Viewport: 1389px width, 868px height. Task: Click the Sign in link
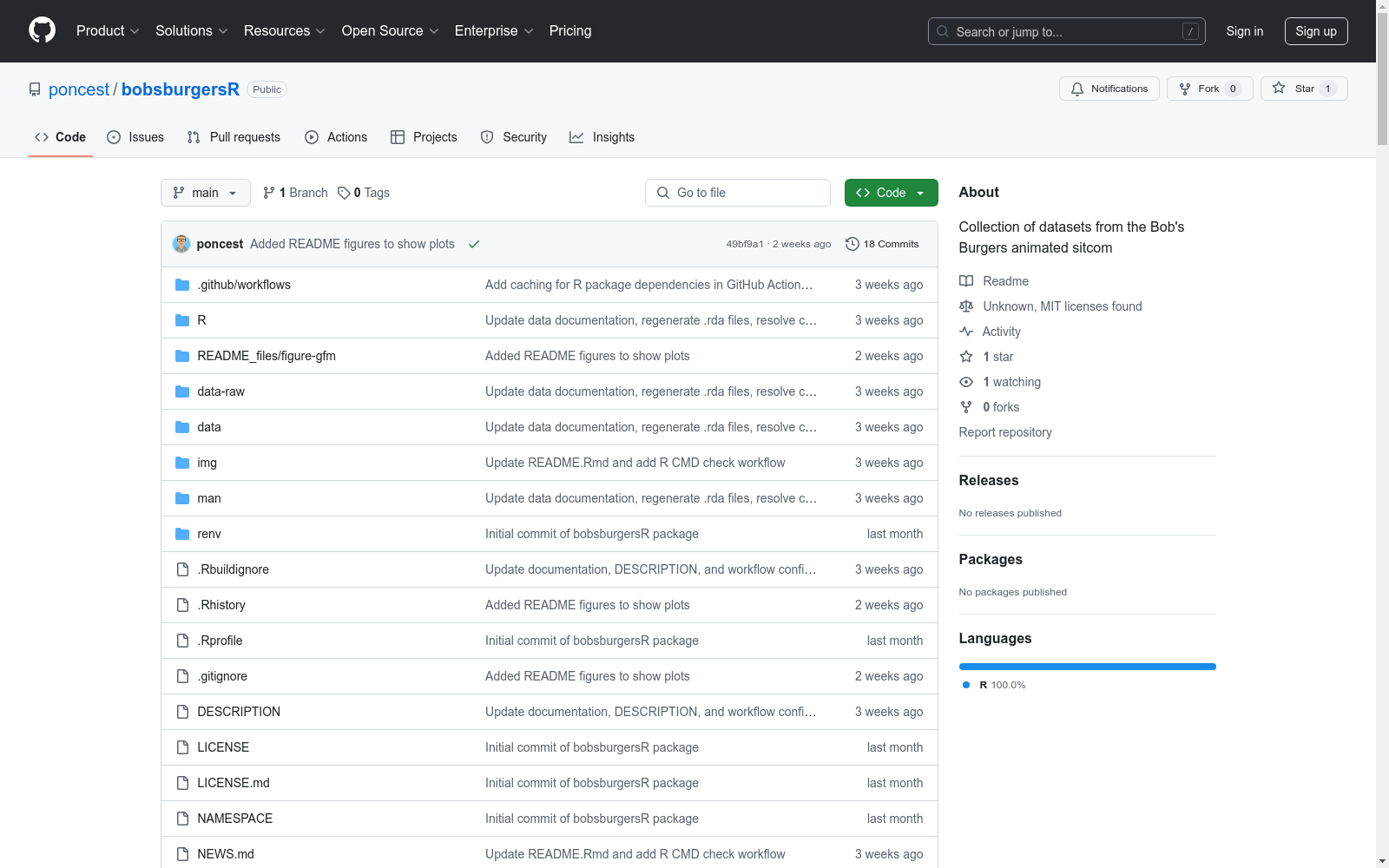[1245, 31]
